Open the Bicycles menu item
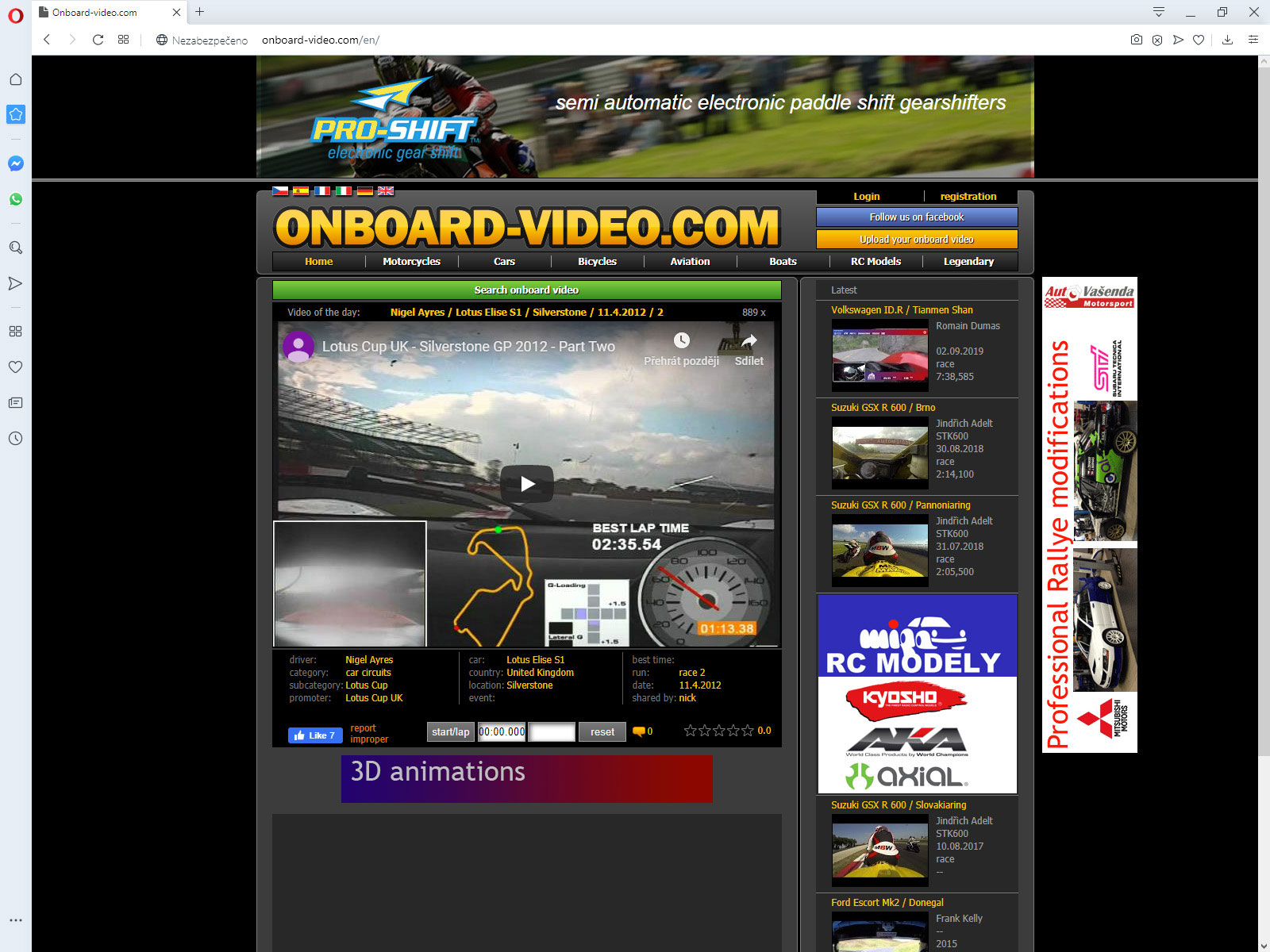1270x952 pixels. [597, 261]
